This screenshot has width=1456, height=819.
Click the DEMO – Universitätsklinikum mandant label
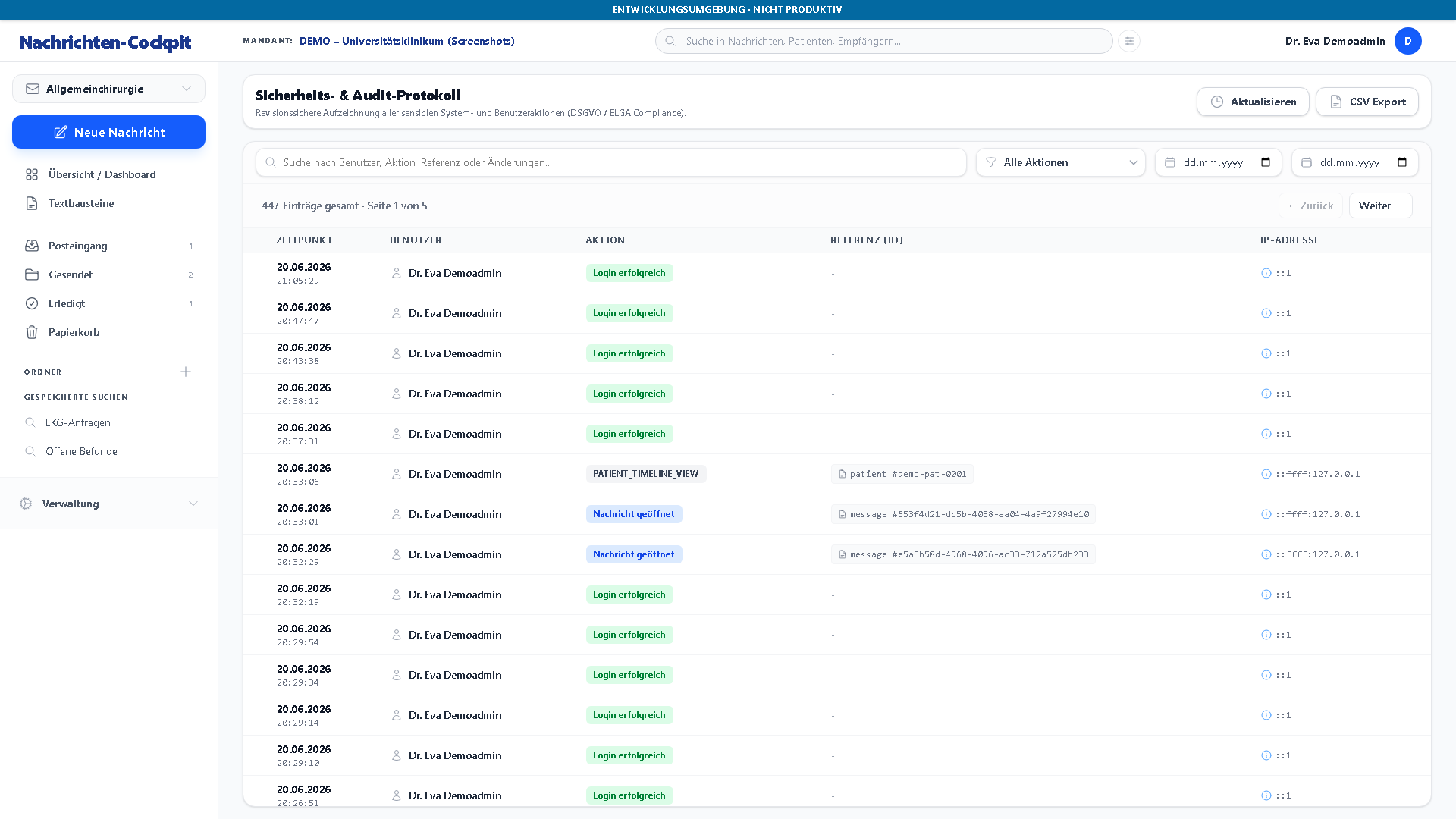[x=406, y=41]
